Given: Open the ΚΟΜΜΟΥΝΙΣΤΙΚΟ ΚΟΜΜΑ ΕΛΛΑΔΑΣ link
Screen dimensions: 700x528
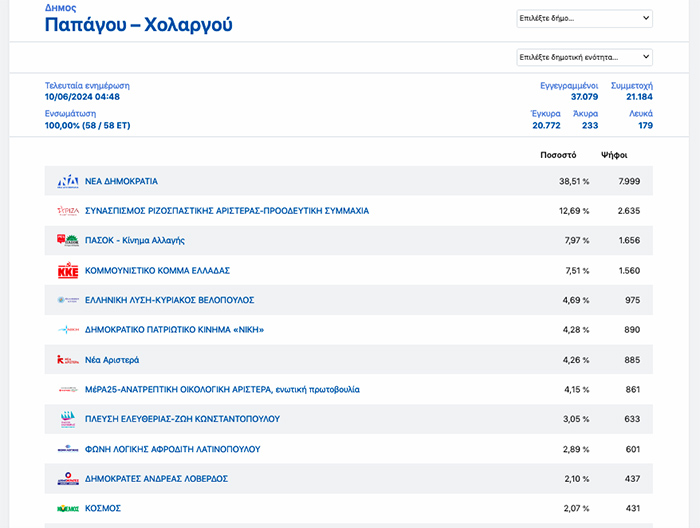Looking at the screenshot, I should (158, 271).
